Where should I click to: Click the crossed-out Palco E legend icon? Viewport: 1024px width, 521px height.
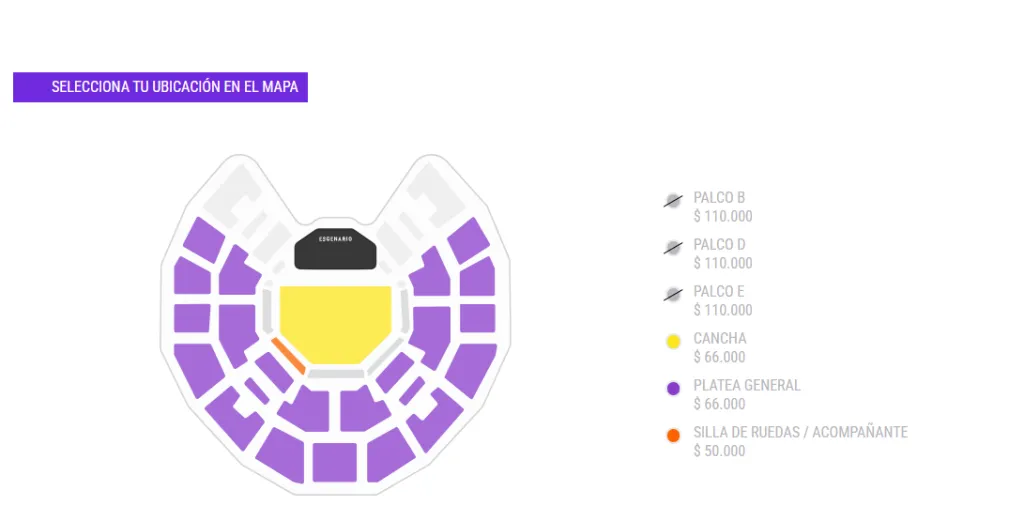click(673, 295)
